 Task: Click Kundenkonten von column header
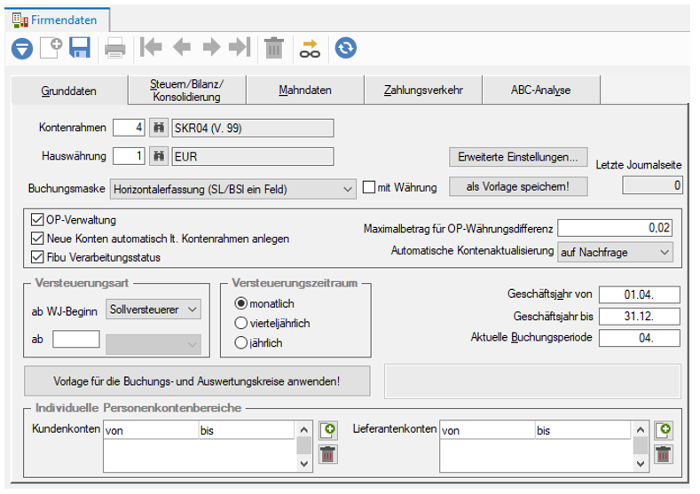(x=151, y=430)
